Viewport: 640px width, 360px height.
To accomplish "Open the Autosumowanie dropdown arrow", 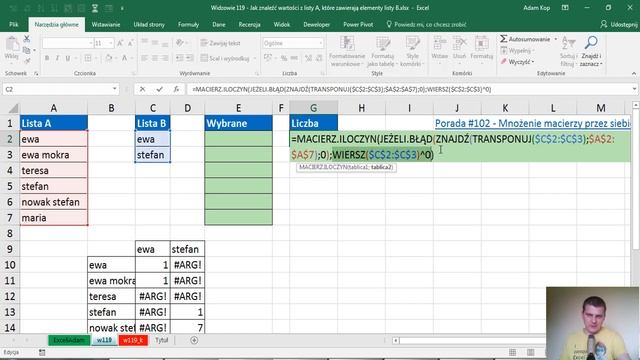I will click(556, 39).
